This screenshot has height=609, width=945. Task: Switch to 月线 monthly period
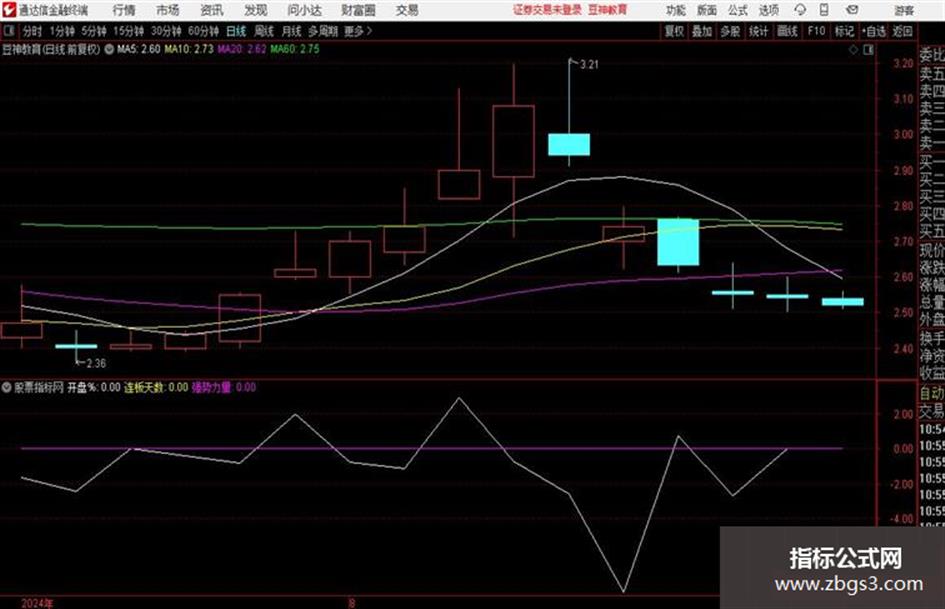coord(292,31)
